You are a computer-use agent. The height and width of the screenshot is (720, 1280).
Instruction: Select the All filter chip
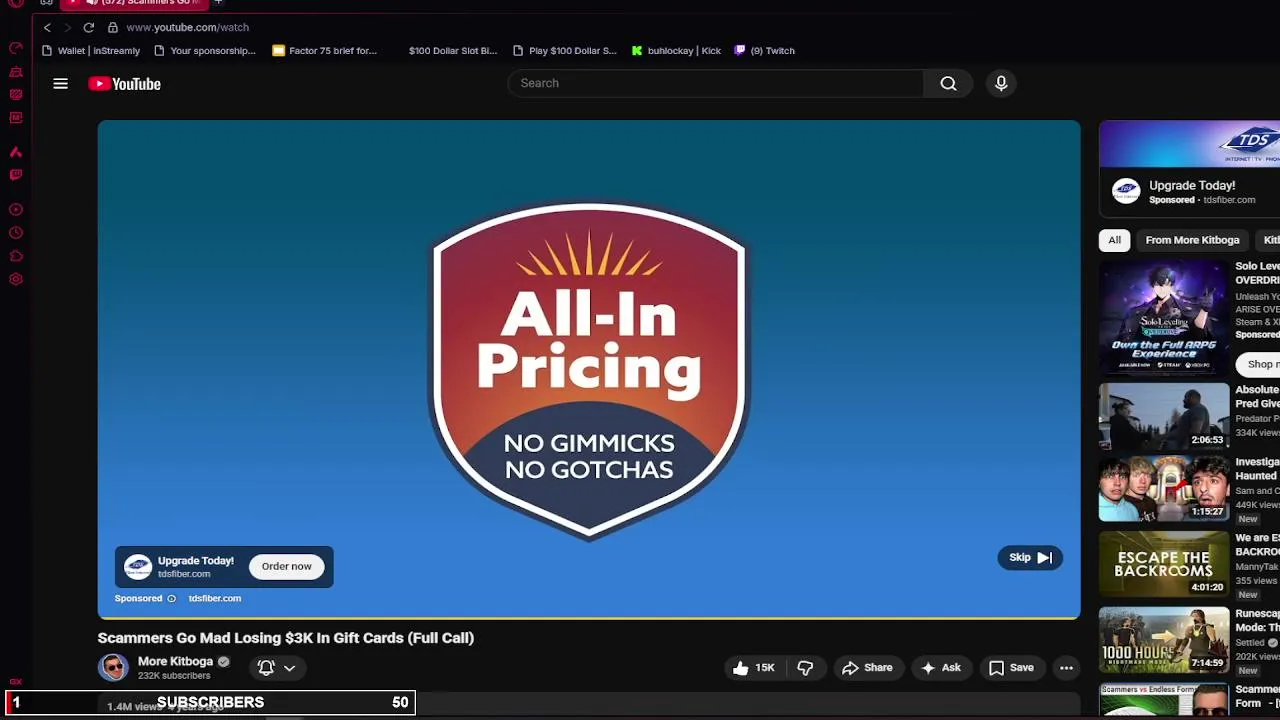pos(1114,240)
